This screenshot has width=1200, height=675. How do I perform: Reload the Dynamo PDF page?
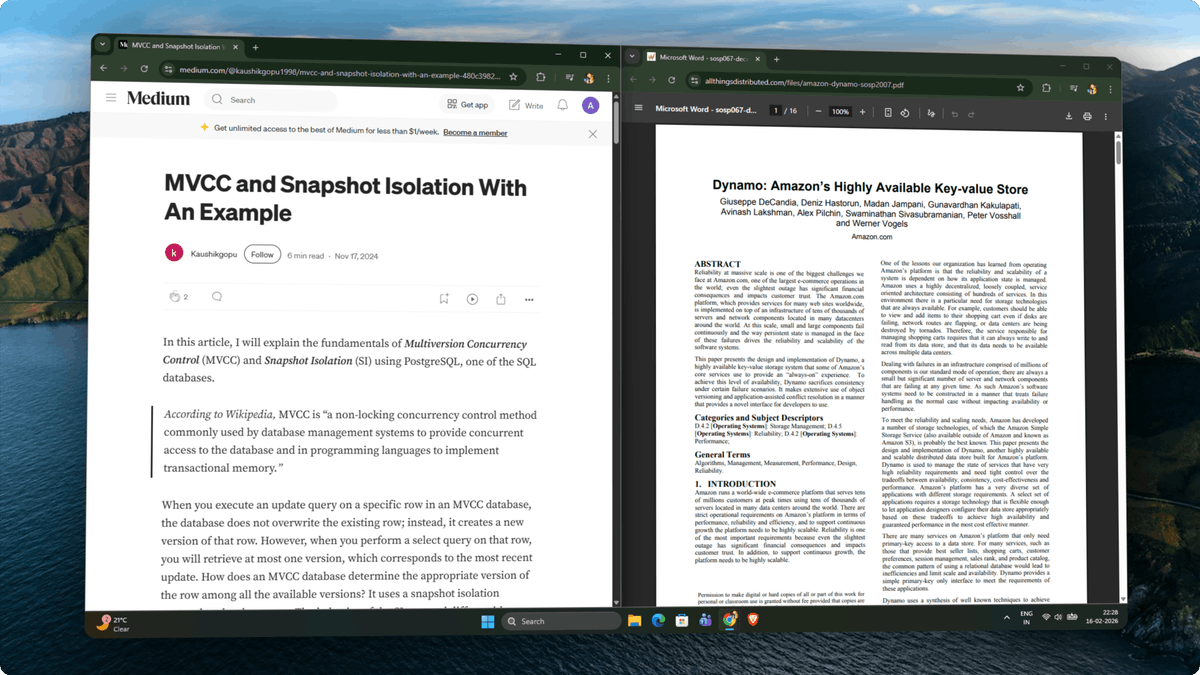pyautogui.click(x=671, y=82)
